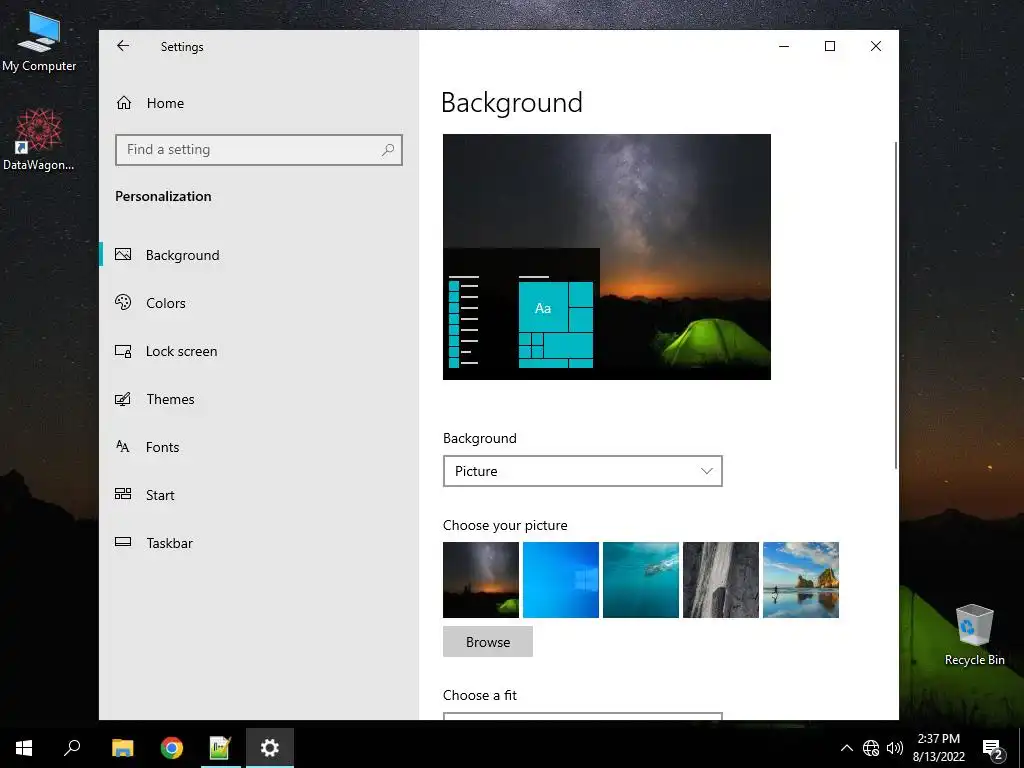The height and width of the screenshot is (768, 1024).
Task: Click the house icon next to Home
Action: click(x=124, y=103)
